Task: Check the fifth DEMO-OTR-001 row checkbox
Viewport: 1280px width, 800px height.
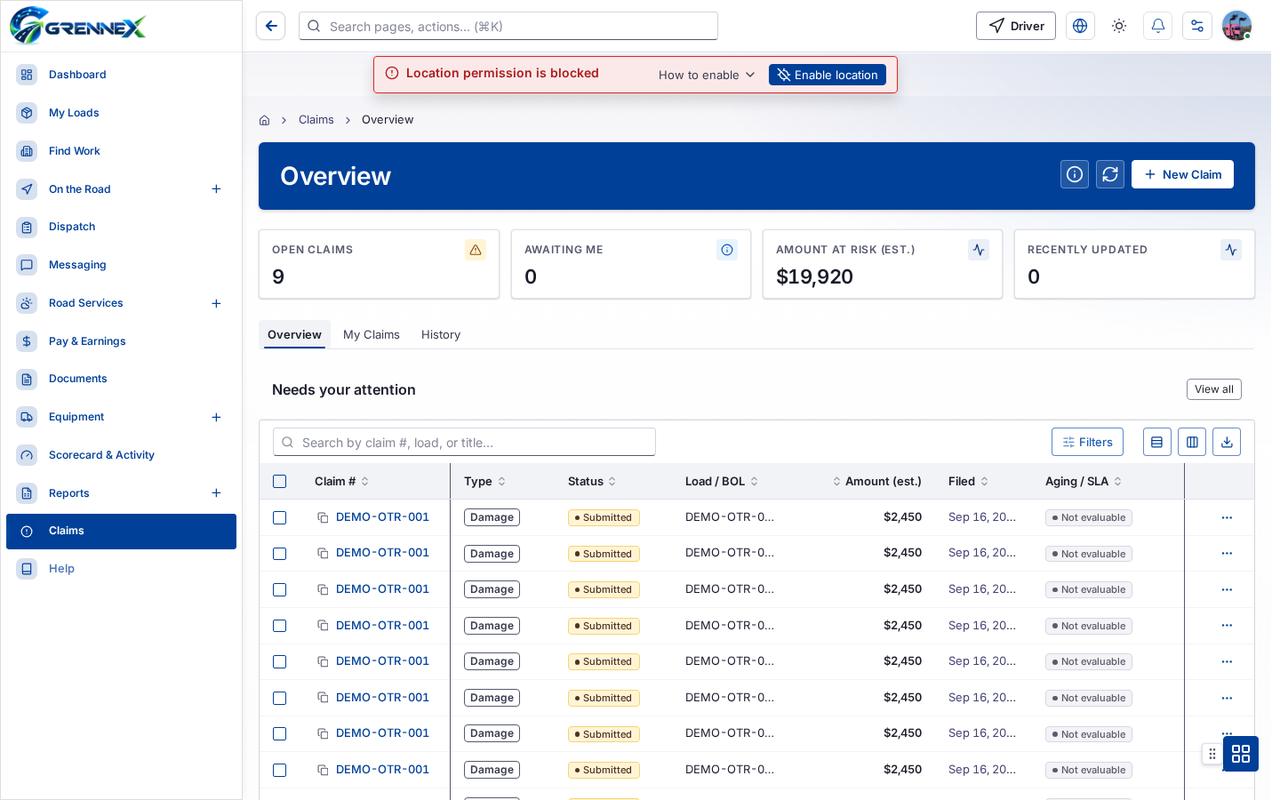Action: (279, 662)
